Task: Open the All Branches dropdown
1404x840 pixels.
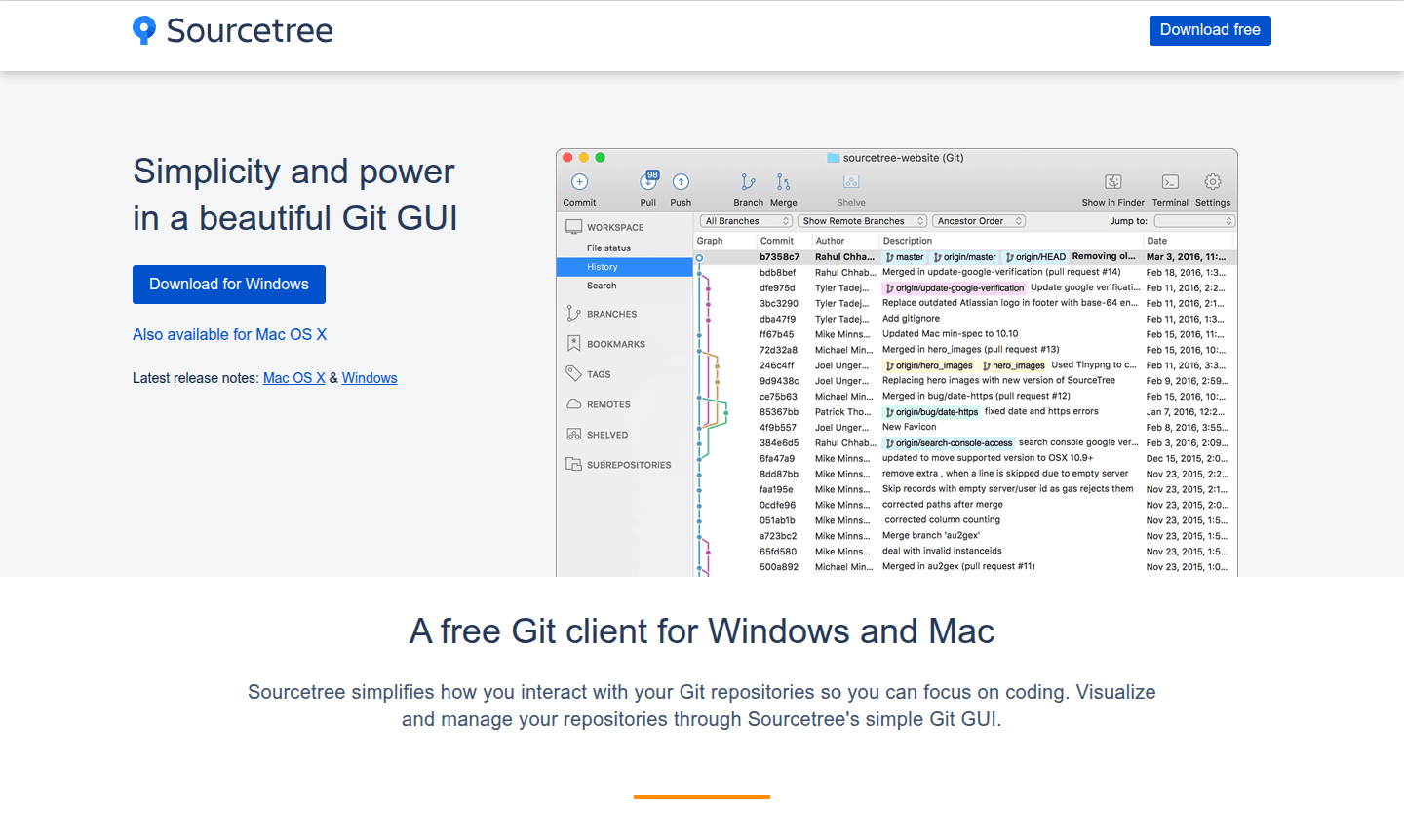Action: click(x=745, y=221)
